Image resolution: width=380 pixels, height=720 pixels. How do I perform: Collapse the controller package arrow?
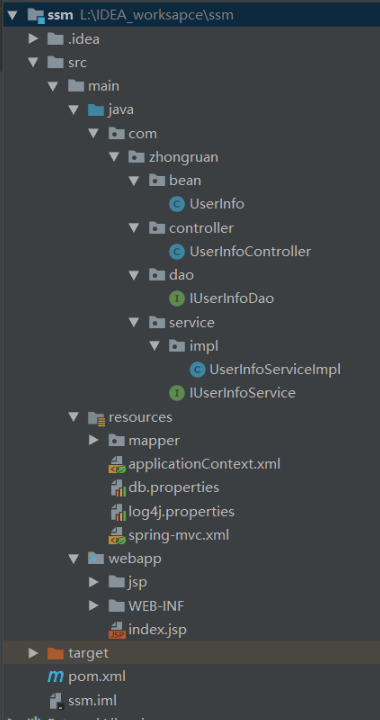pos(134,228)
